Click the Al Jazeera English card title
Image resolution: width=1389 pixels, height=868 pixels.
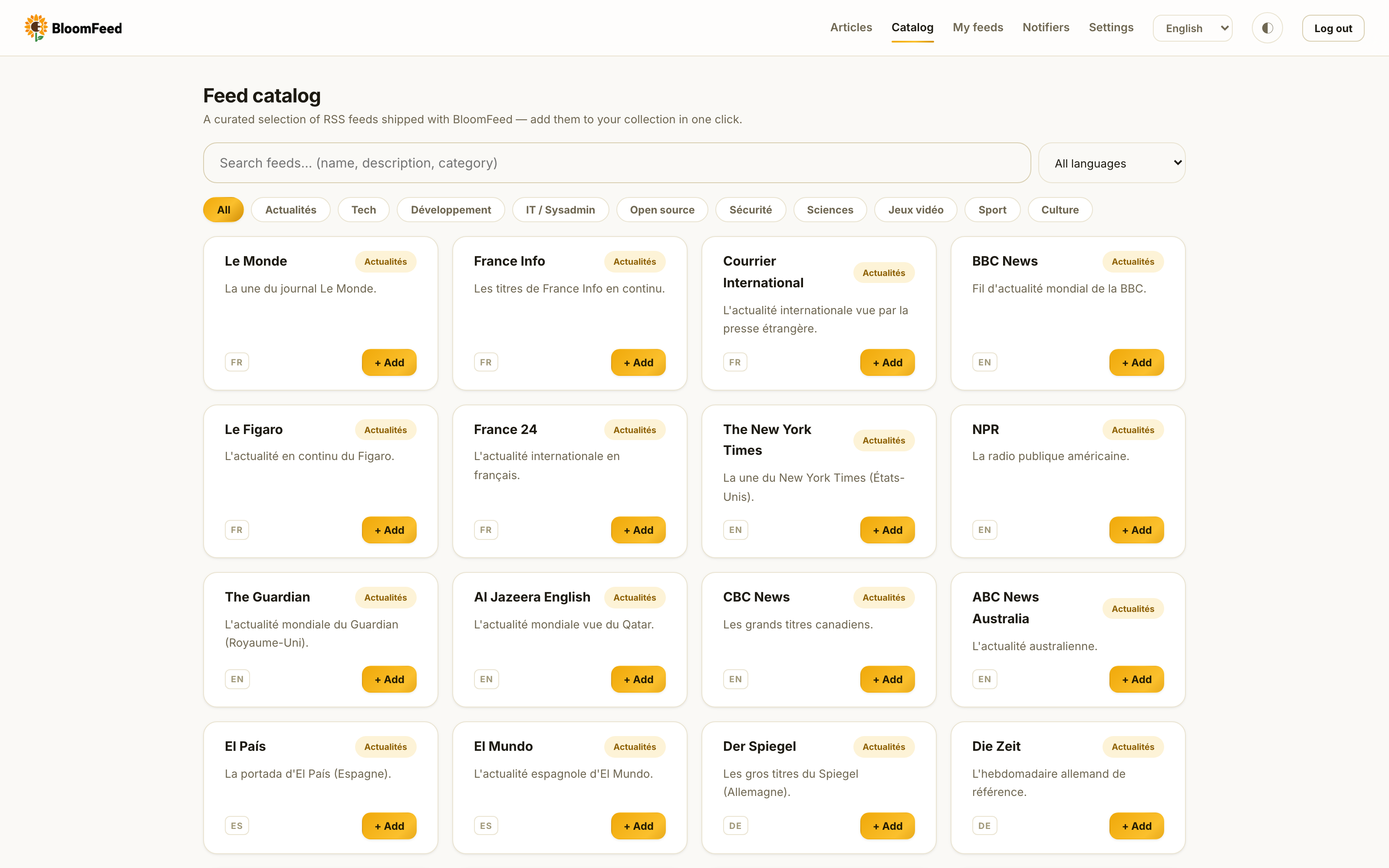click(532, 597)
